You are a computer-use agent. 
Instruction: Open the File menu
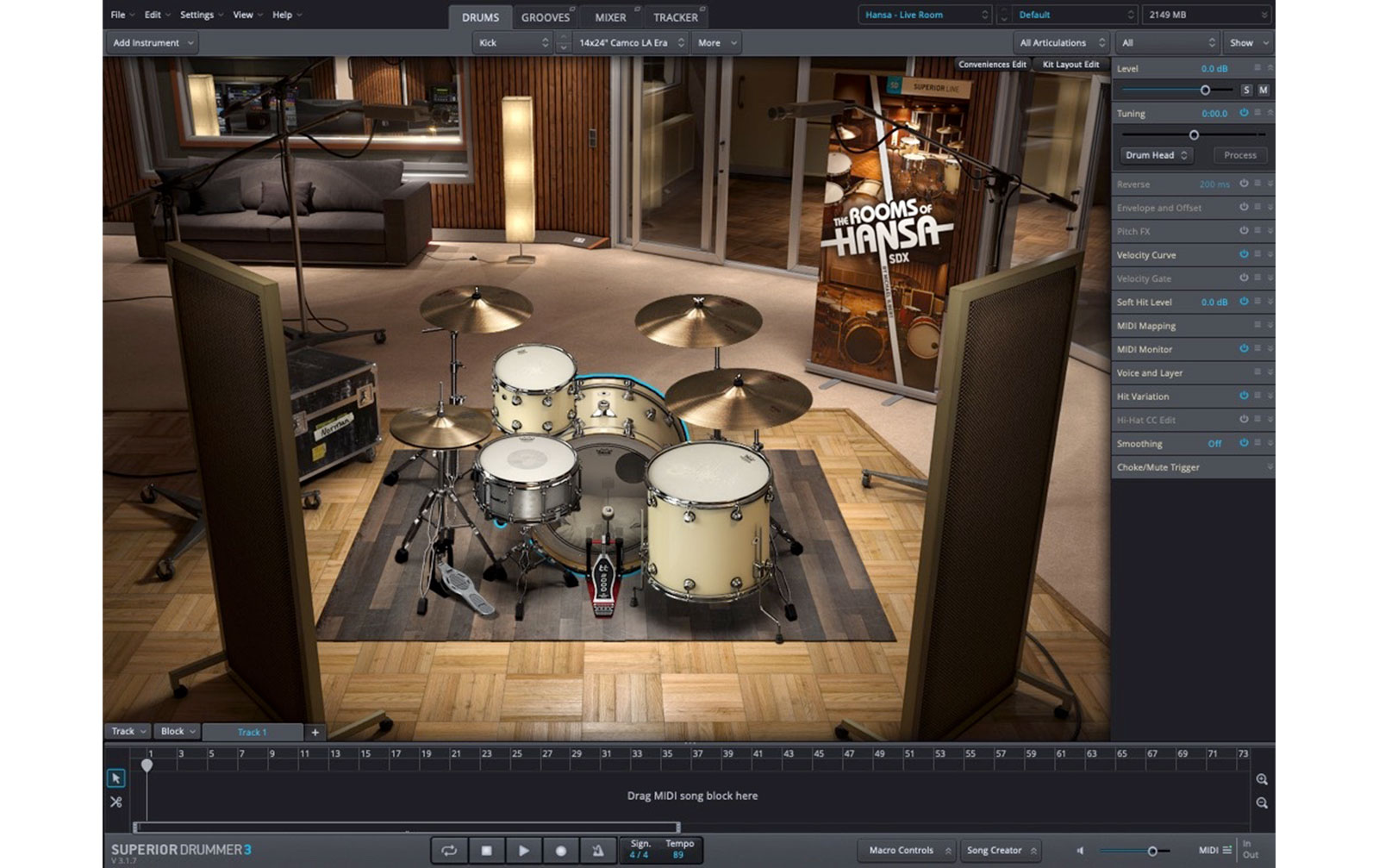pyautogui.click(x=122, y=15)
